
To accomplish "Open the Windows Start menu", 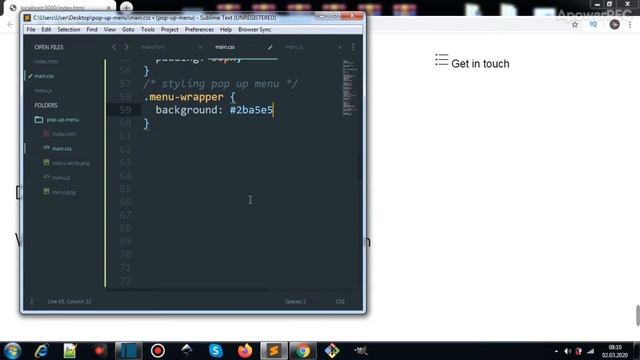I will pyautogui.click(x=12, y=351).
